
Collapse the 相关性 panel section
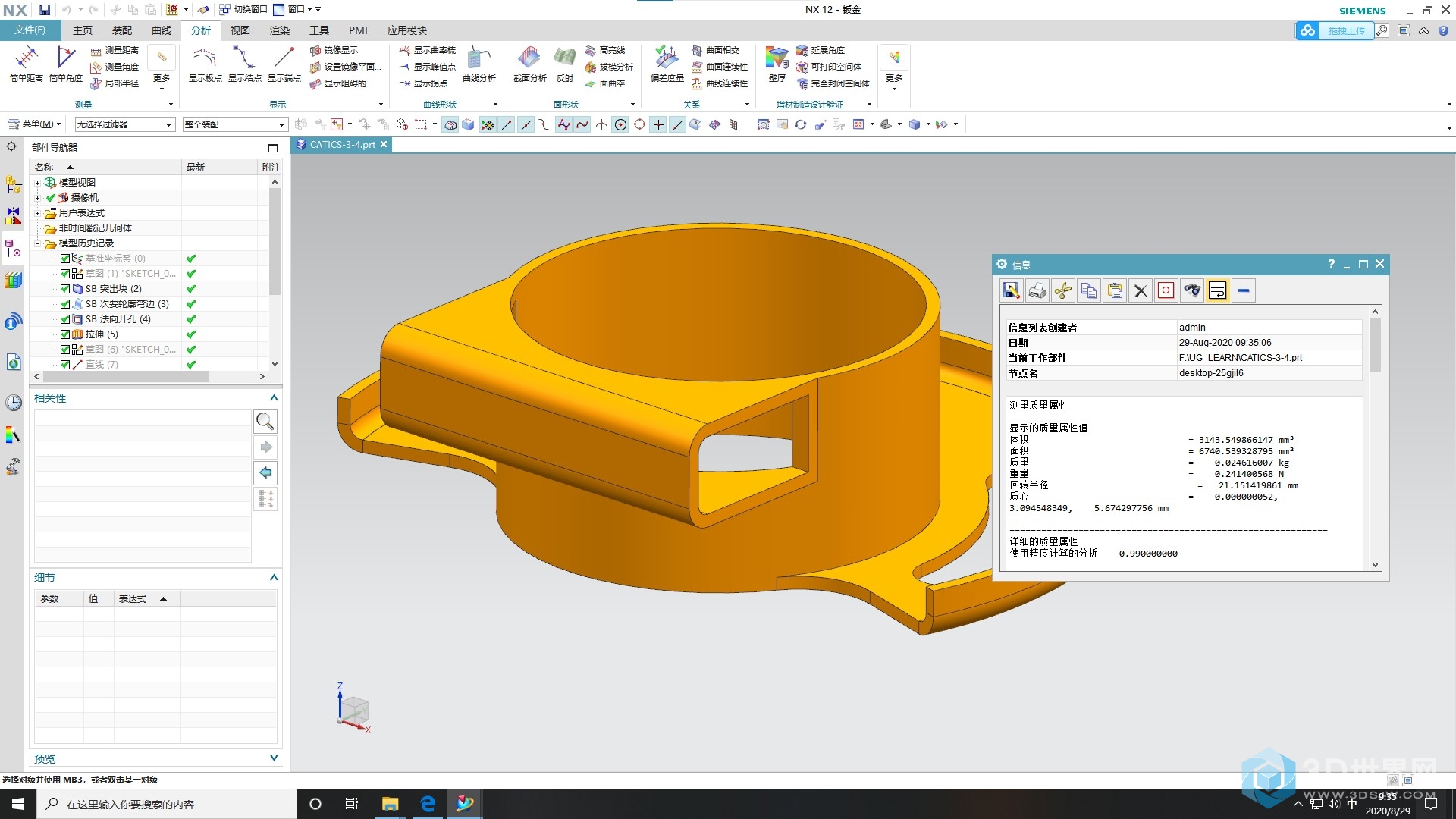pyautogui.click(x=274, y=398)
